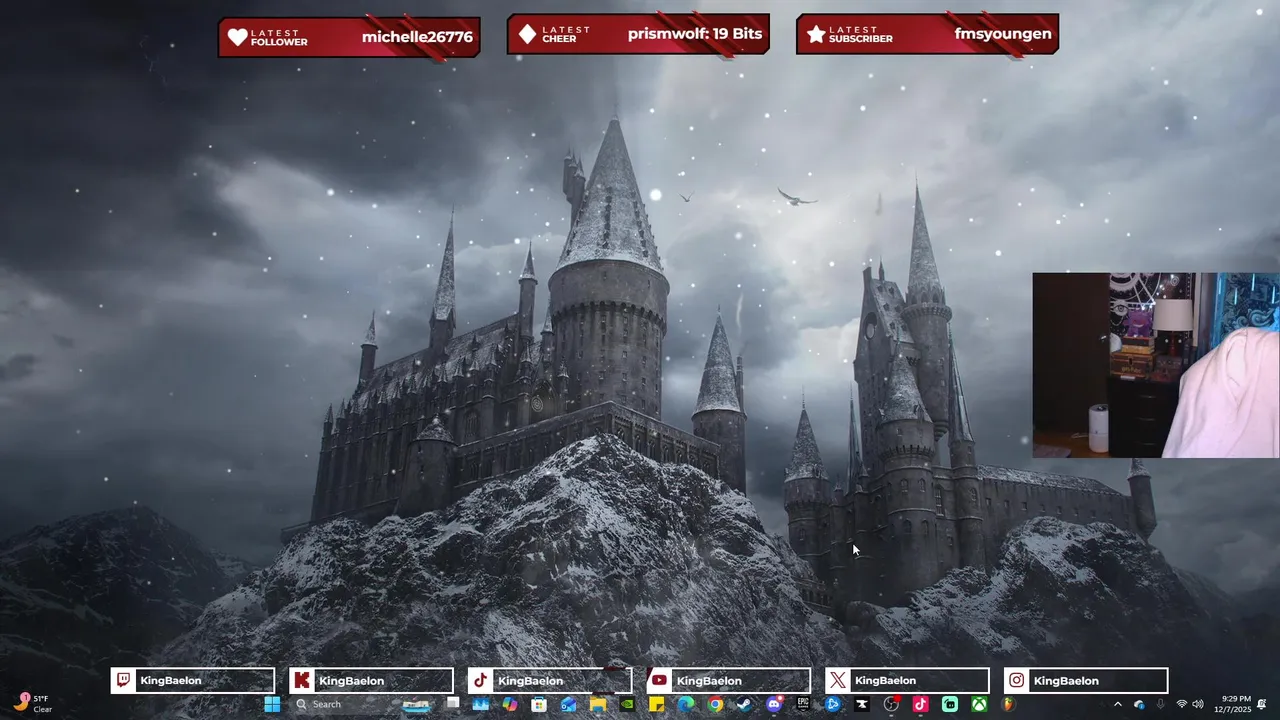The width and height of the screenshot is (1280, 720).
Task: Open the black anvil app icon
Action: pos(861,704)
